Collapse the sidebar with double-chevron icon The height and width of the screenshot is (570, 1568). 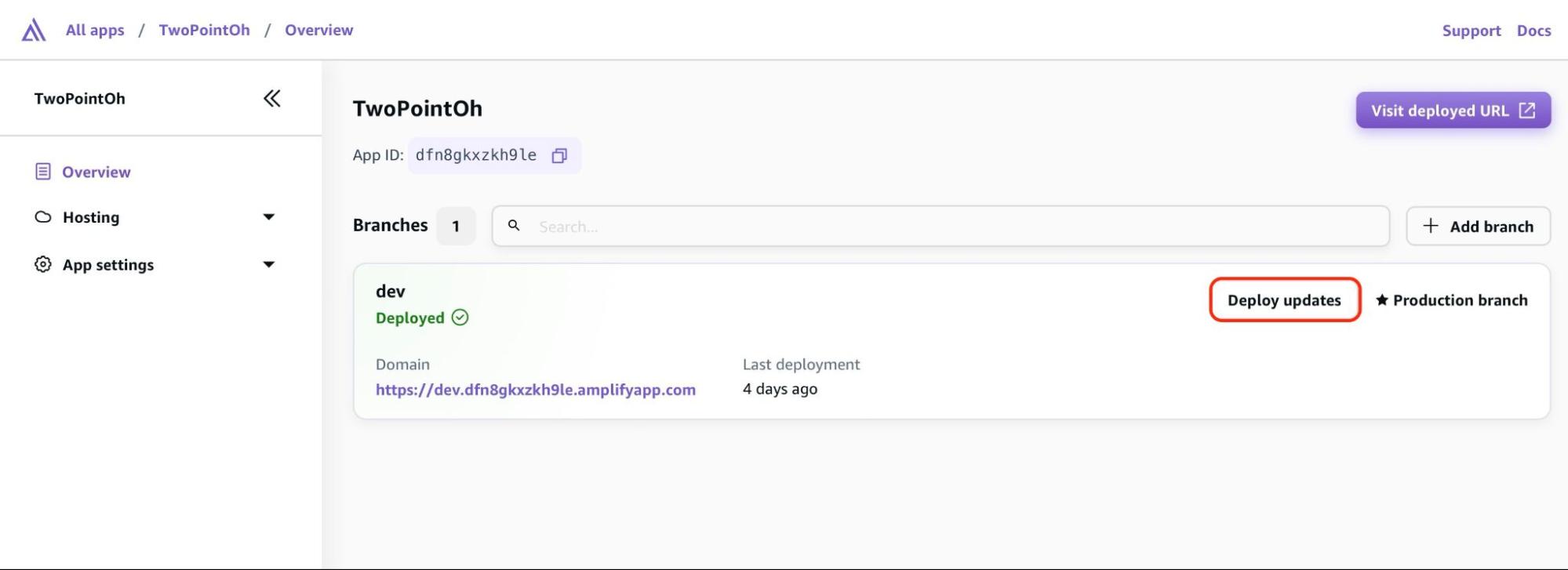point(271,98)
